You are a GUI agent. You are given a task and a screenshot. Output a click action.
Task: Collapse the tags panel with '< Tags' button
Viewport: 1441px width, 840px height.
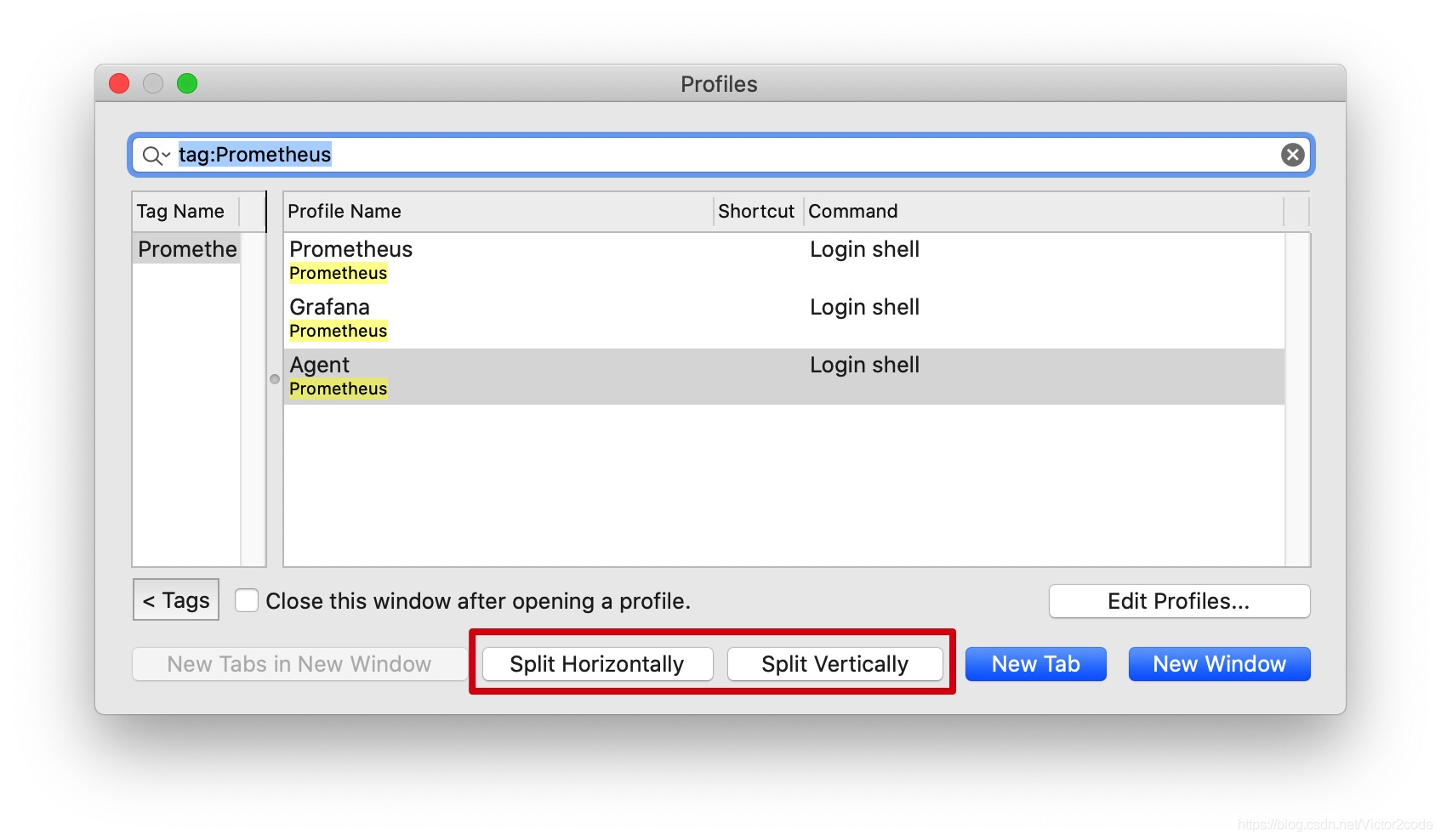[x=176, y=600]
